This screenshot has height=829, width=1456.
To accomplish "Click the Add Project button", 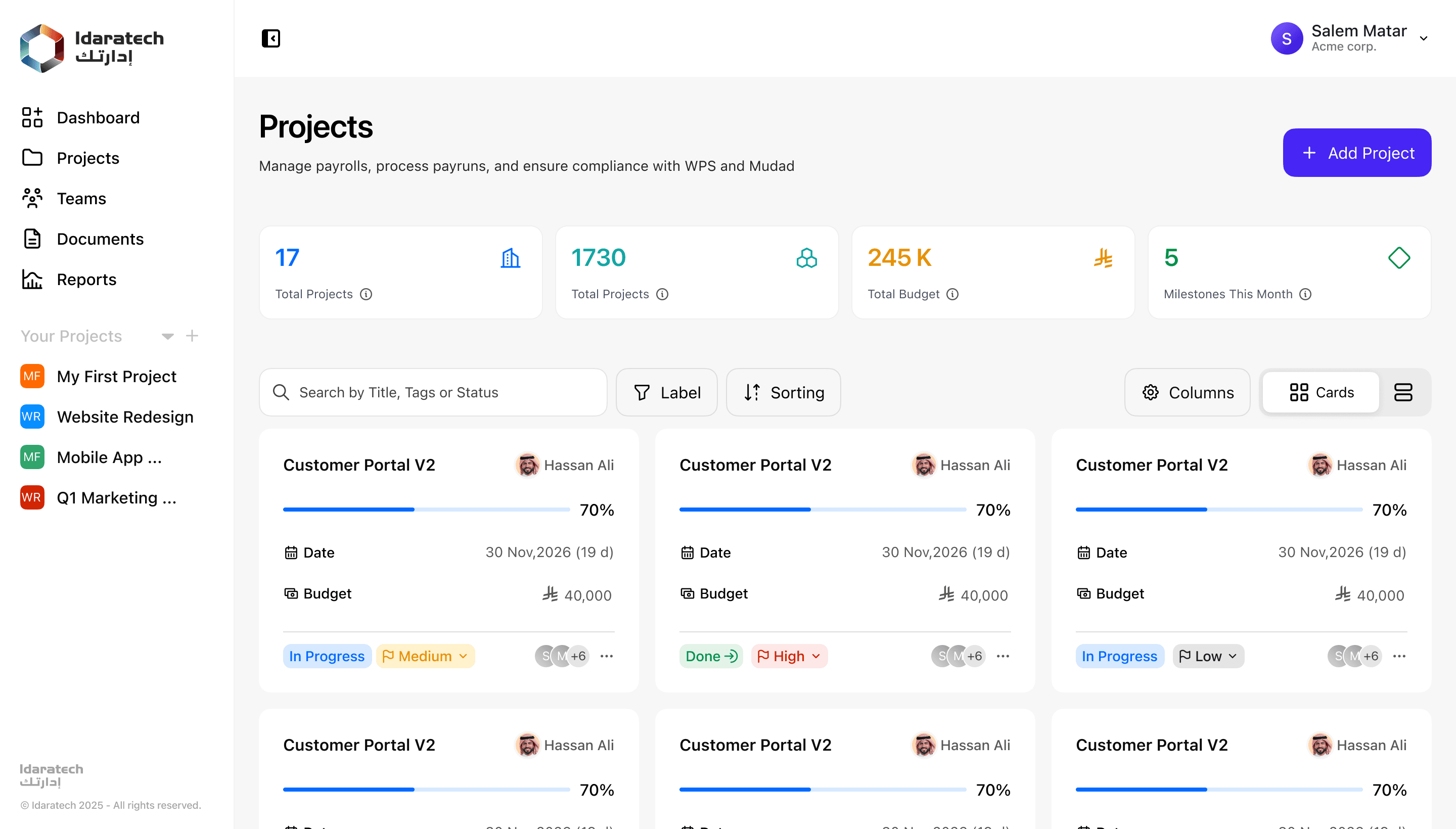I will pyautogui.click(x=1356, y=153).
